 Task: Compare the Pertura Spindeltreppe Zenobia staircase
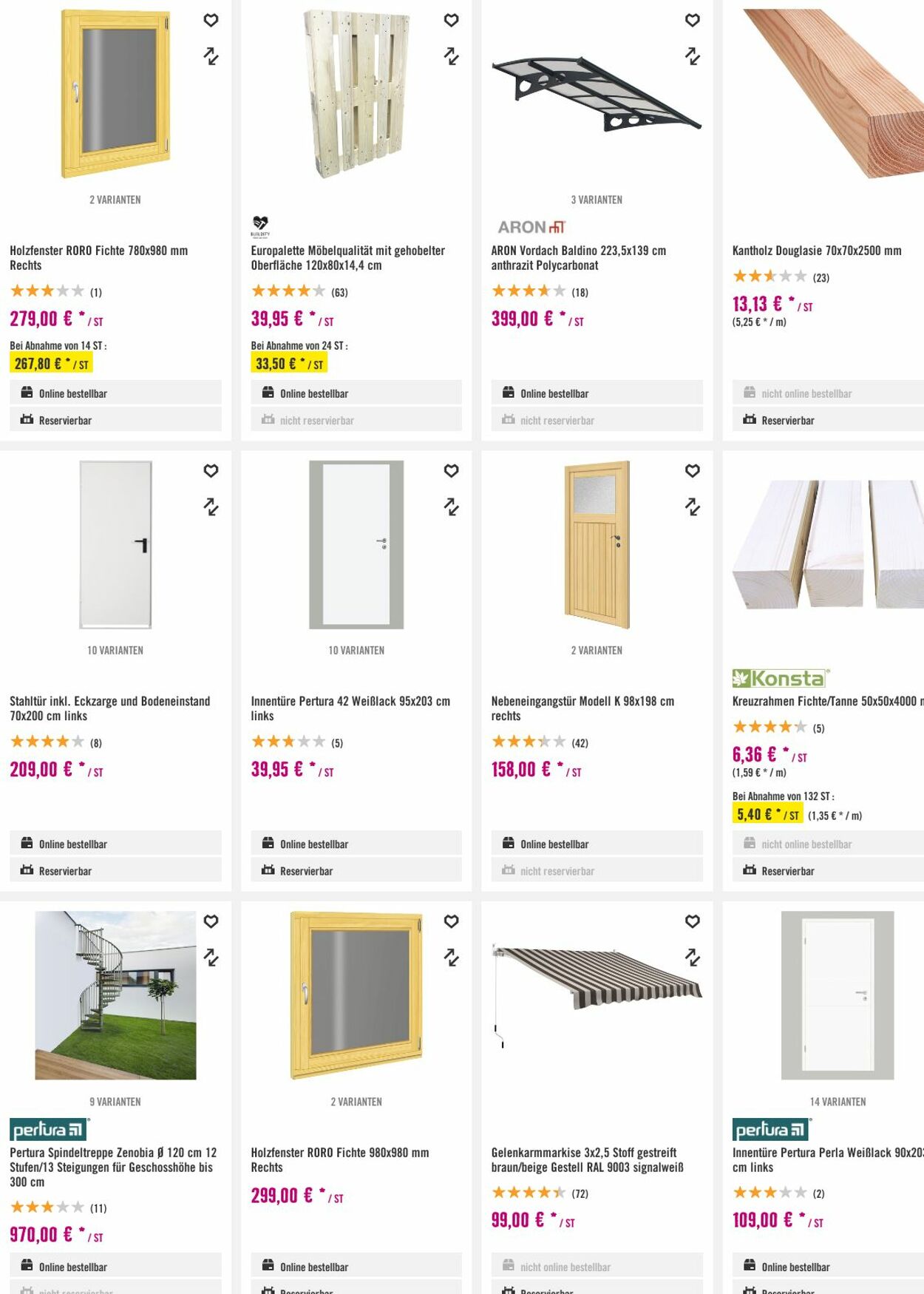point(211,958)
